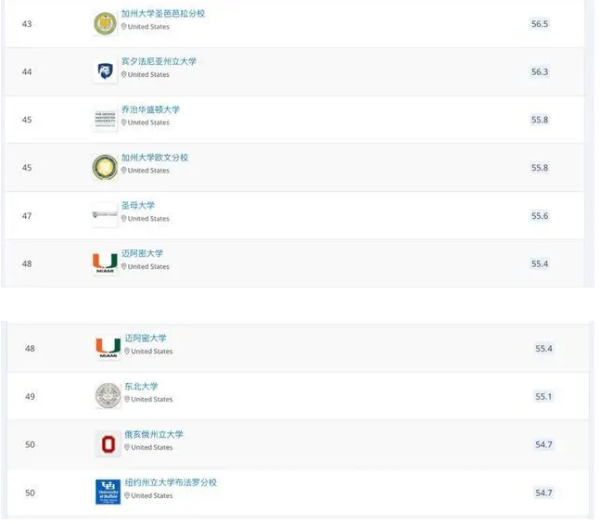Open 俄亥俄州立大学 university link
The width and height of the screenshot is (600, 524).
(154, 435)
